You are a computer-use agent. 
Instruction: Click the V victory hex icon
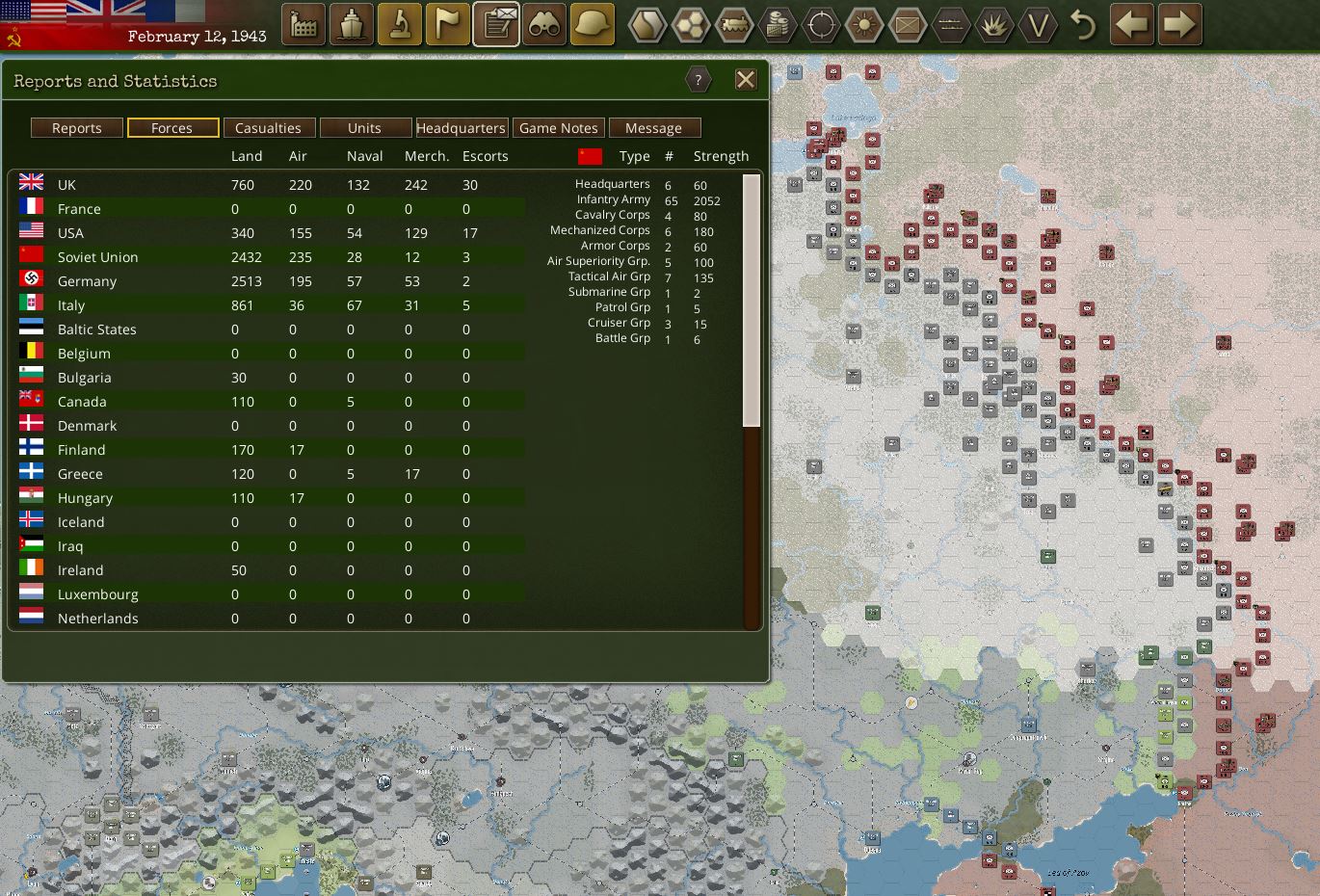pos(1038,25)
